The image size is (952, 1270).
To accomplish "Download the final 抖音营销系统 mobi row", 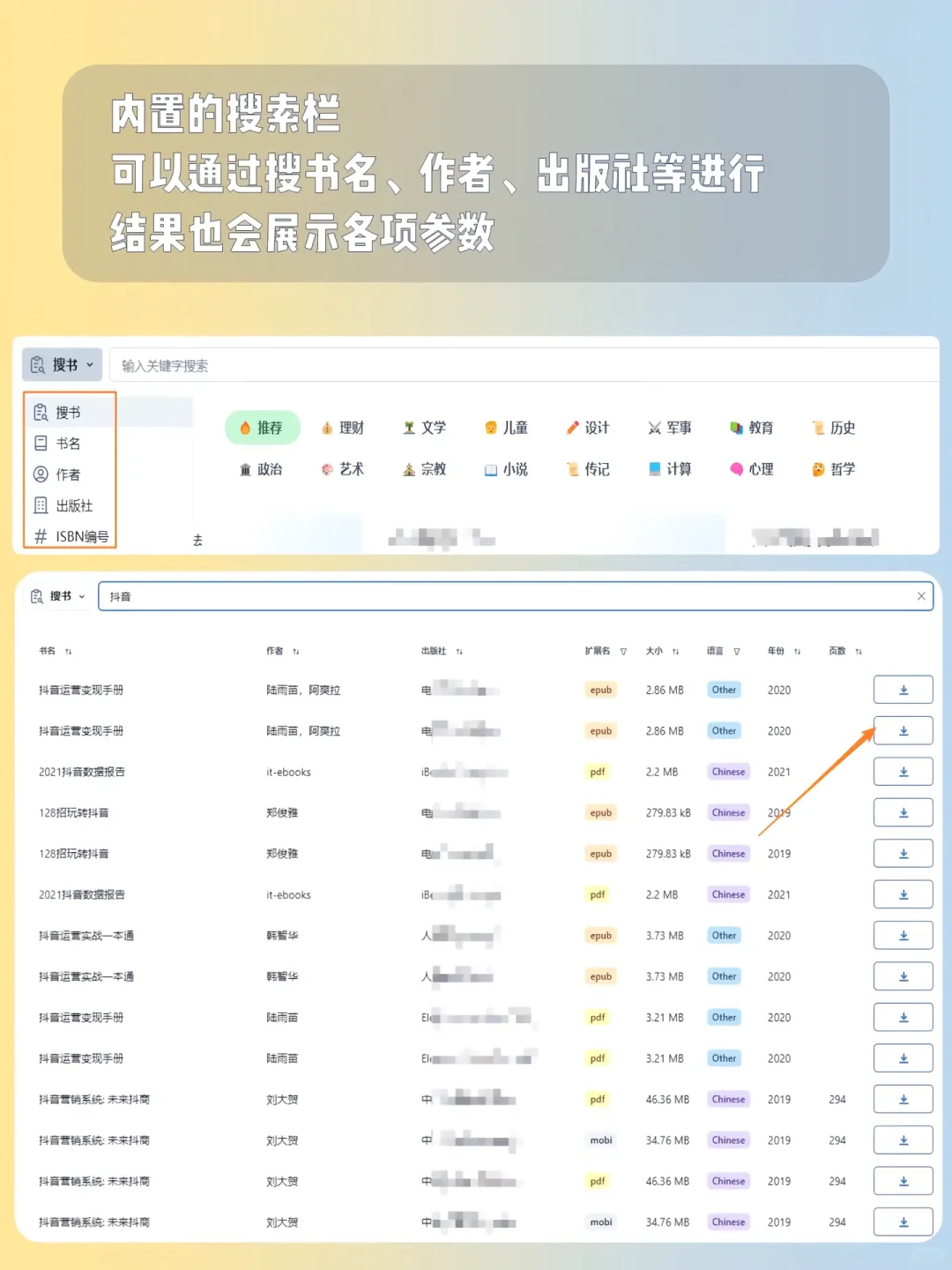I will pos(904,1221).
